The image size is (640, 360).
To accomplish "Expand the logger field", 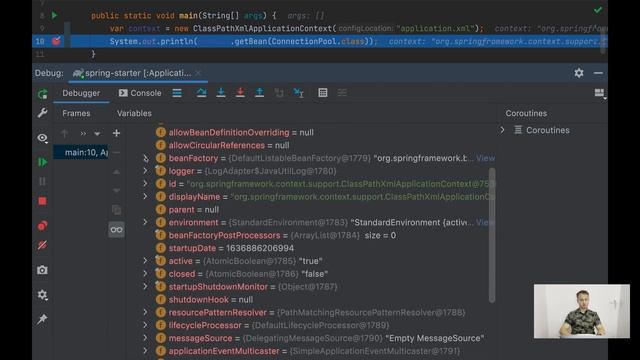I will 145,171.
